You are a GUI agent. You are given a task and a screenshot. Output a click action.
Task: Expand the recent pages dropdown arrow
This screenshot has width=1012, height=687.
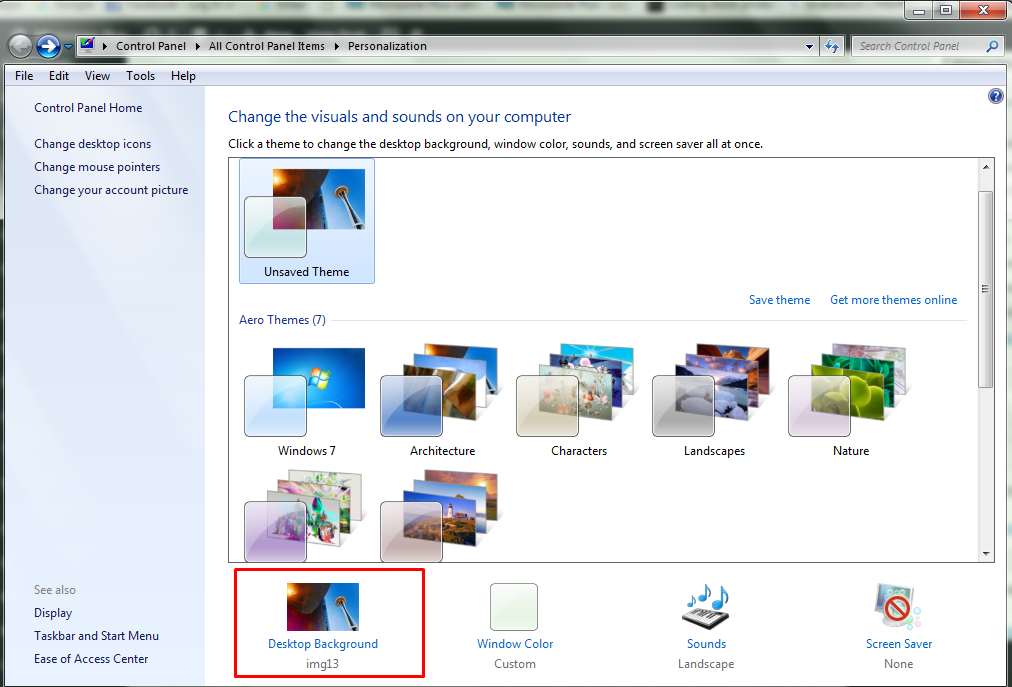68,46
